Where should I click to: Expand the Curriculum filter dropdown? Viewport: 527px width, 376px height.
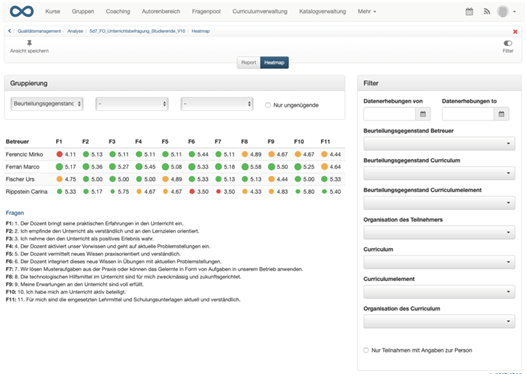pyautogui.click(x=439, y=262)
